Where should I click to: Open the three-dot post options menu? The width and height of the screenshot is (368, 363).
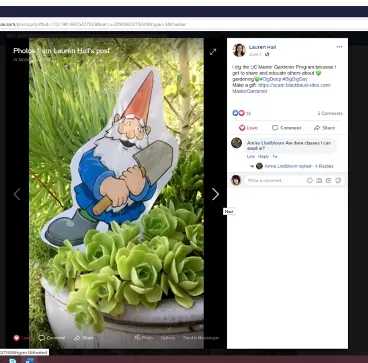coord(339,47)
